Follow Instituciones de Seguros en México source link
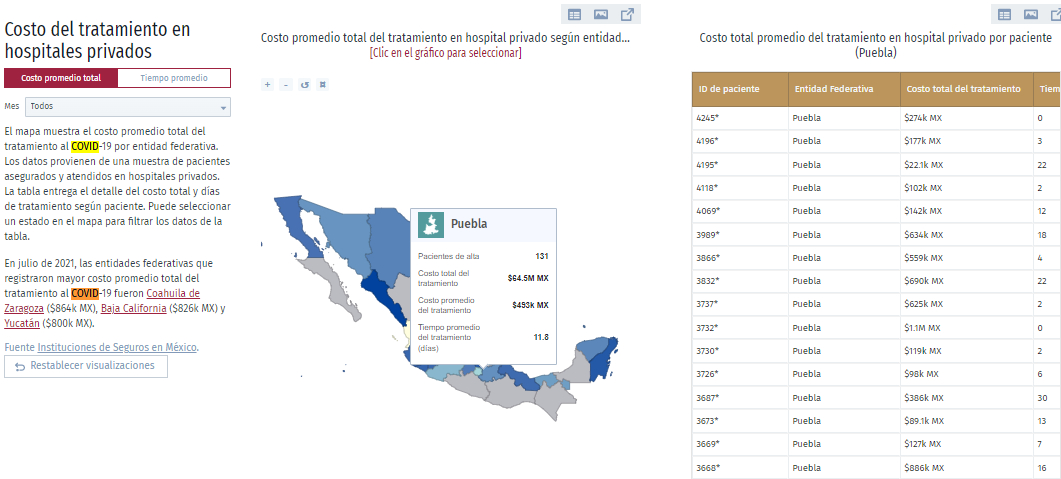1061x479 pixels. tap(117, 347)
